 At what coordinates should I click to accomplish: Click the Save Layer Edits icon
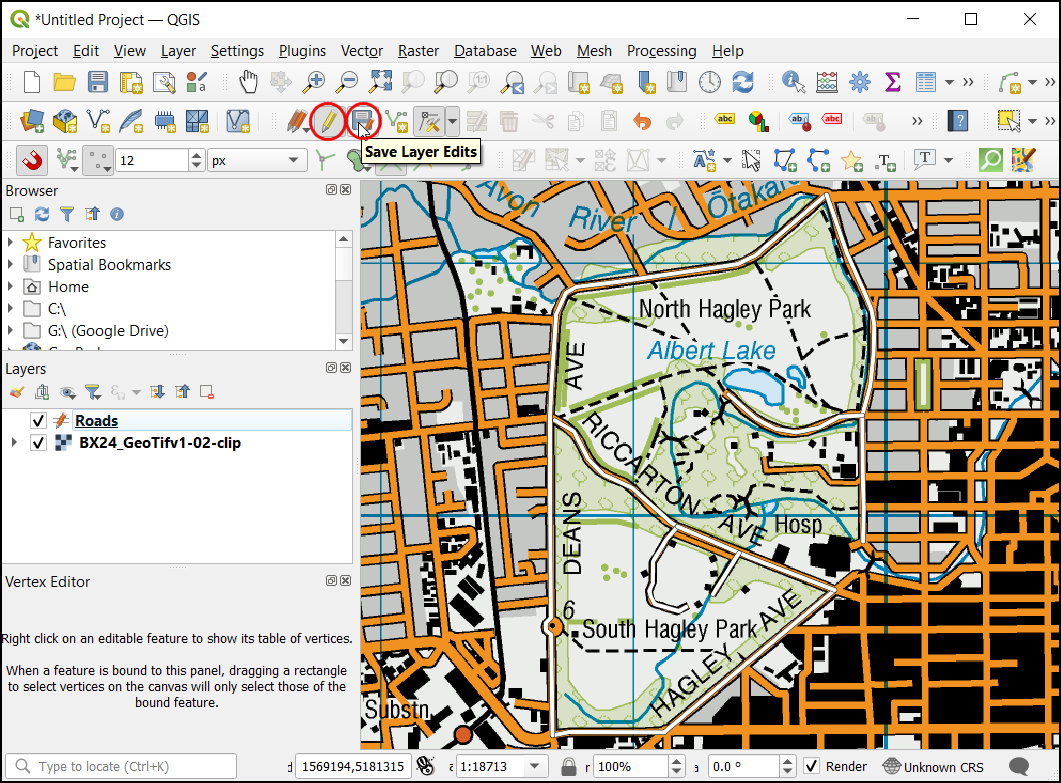pos(362,121)
